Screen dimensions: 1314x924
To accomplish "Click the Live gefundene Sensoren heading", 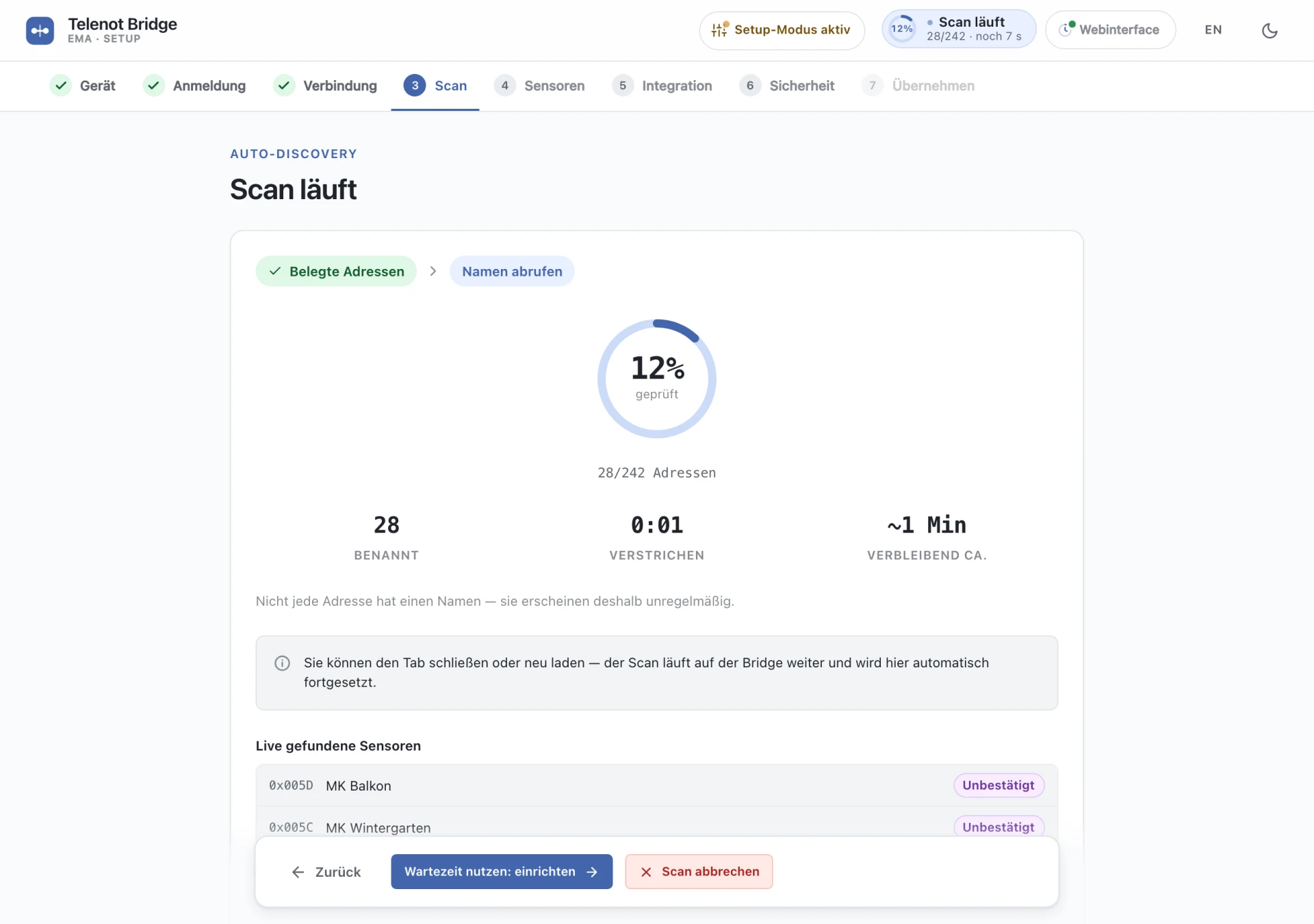I will click(338, 746).
